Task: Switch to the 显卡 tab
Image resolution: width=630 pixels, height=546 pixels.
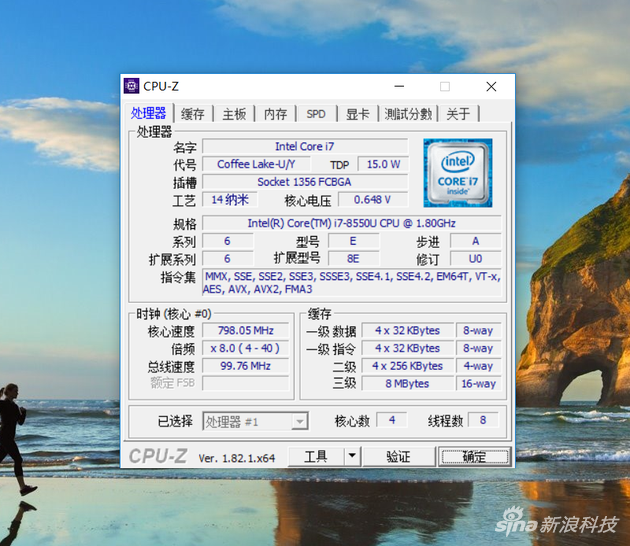Action: (358, 114)
